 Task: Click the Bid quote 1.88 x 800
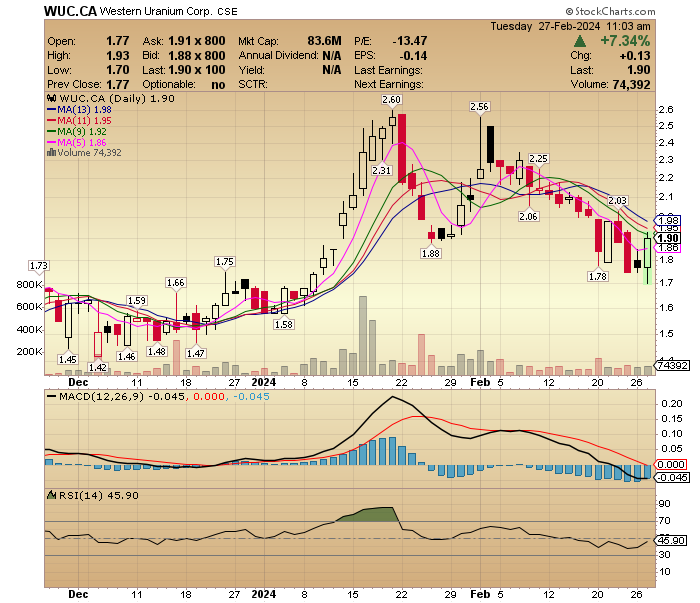tap(197, 56)
